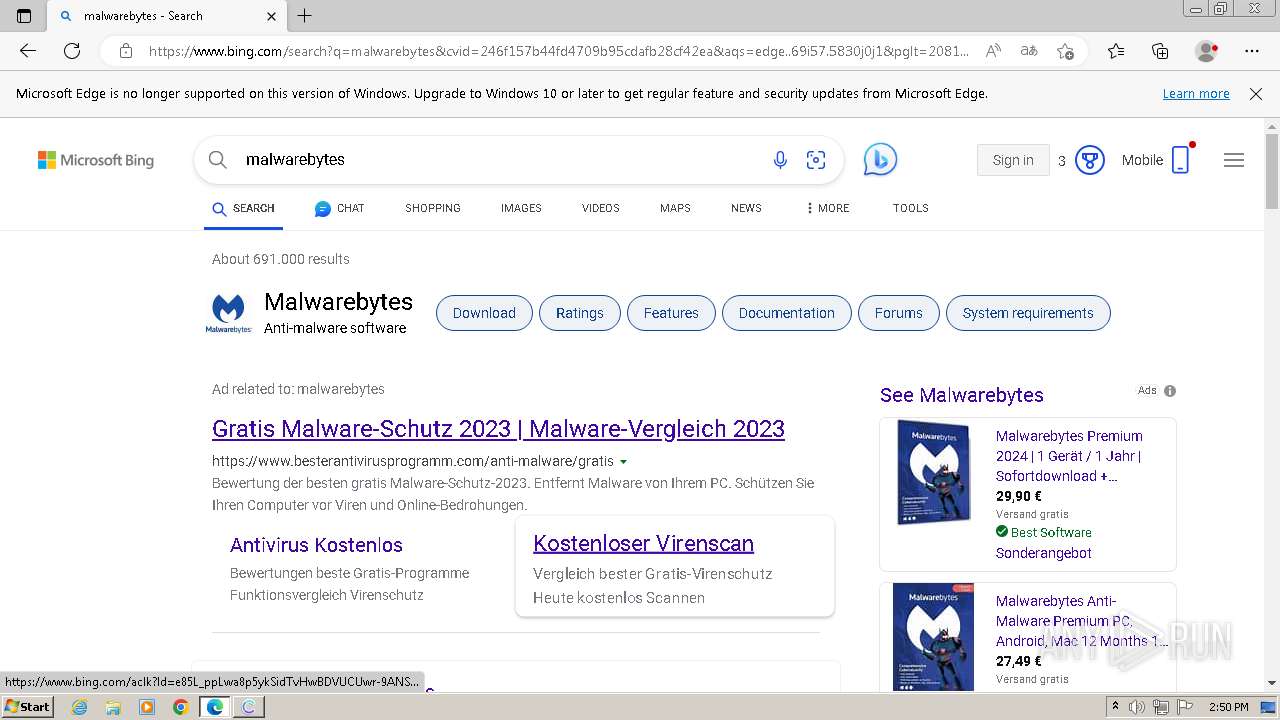1280x720 pixels.
Task: Switch to the MAPS tab
Action: 675,208
